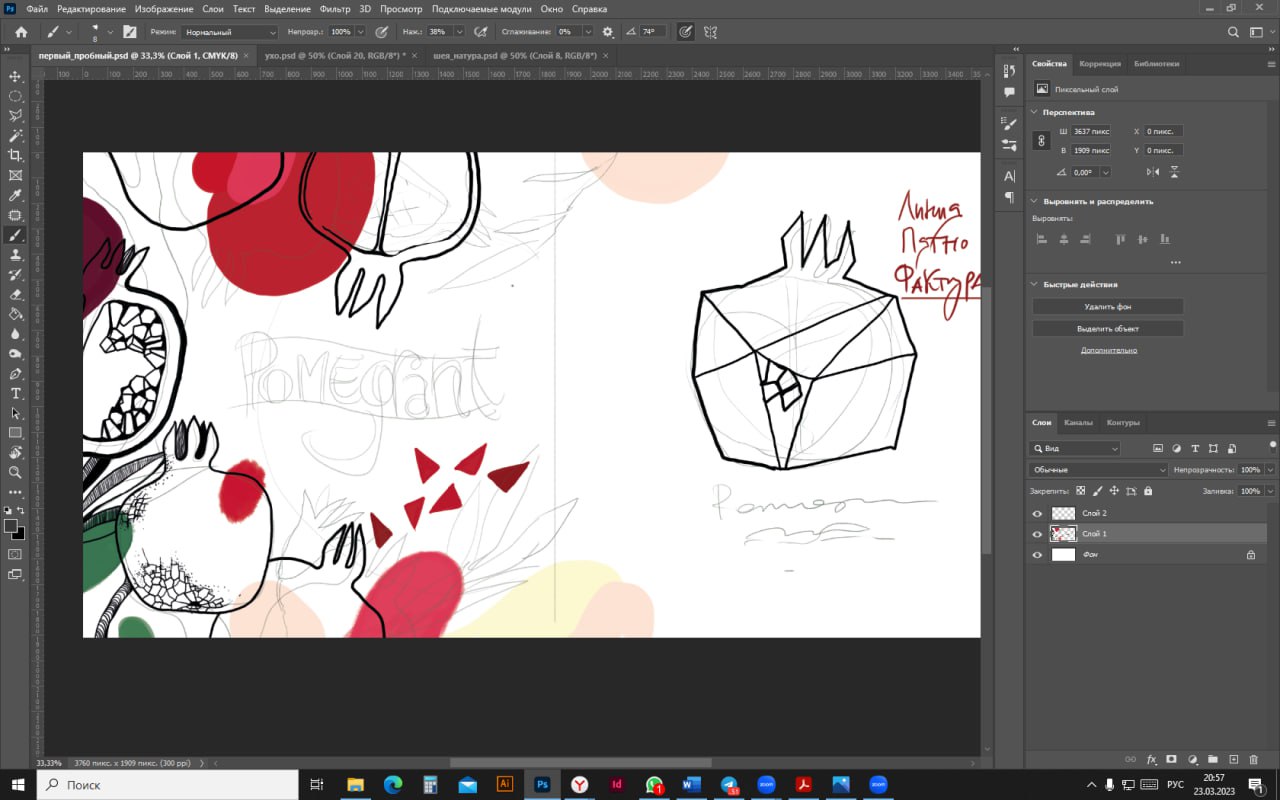Pick the Eraser tool
Image resolution: width=1280 pixels, height=800 pixels.
tap(15, 294)
